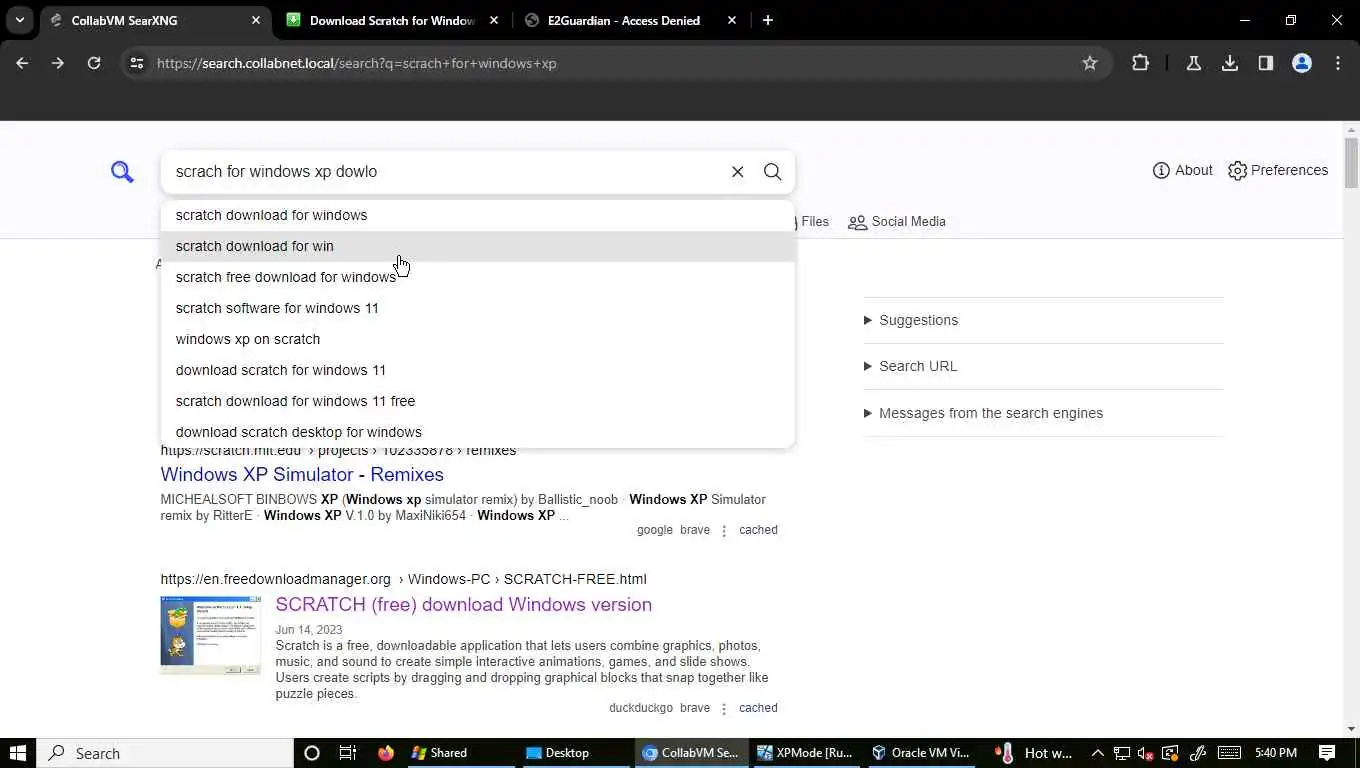The image size is (1360, 768).
Task: Show hidden system tray icons
Action: (1097, 753)
